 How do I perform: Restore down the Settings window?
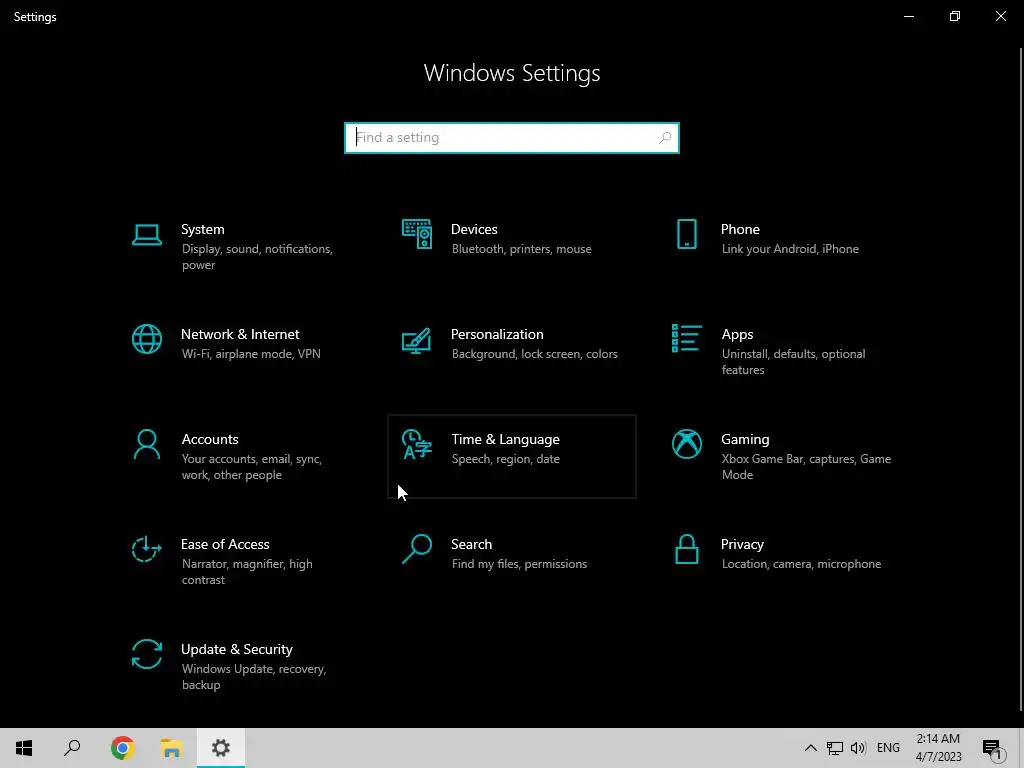(x=955, y=16)
